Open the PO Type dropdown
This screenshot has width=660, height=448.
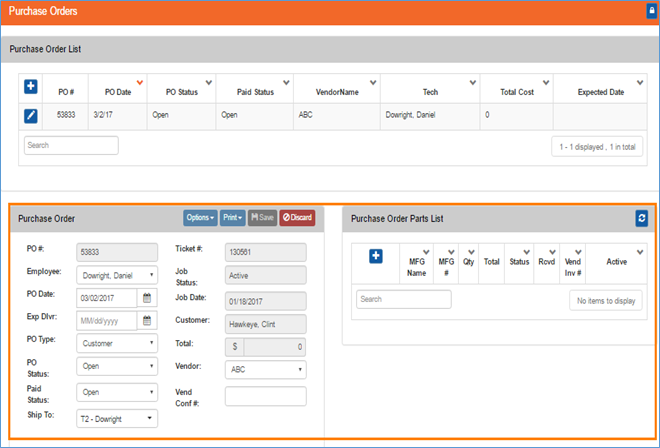pyautogui.click(x=117, y=343)
